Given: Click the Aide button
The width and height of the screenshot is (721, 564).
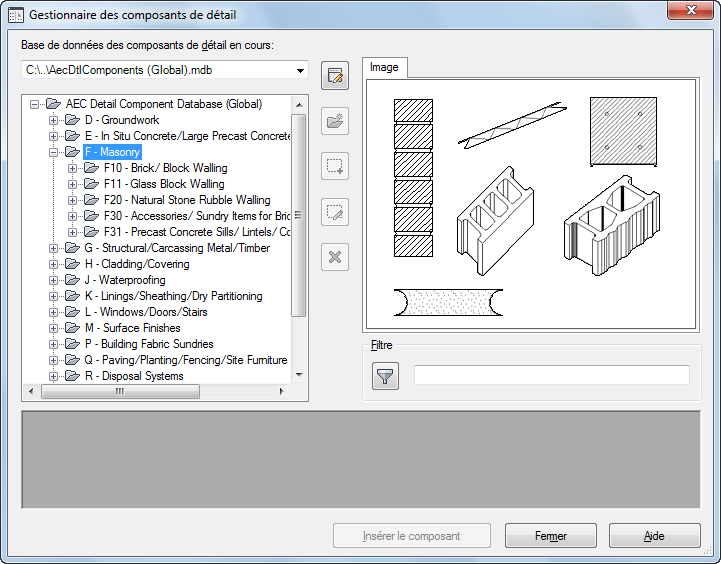Looking at the screenshot, I should (654, 536).
